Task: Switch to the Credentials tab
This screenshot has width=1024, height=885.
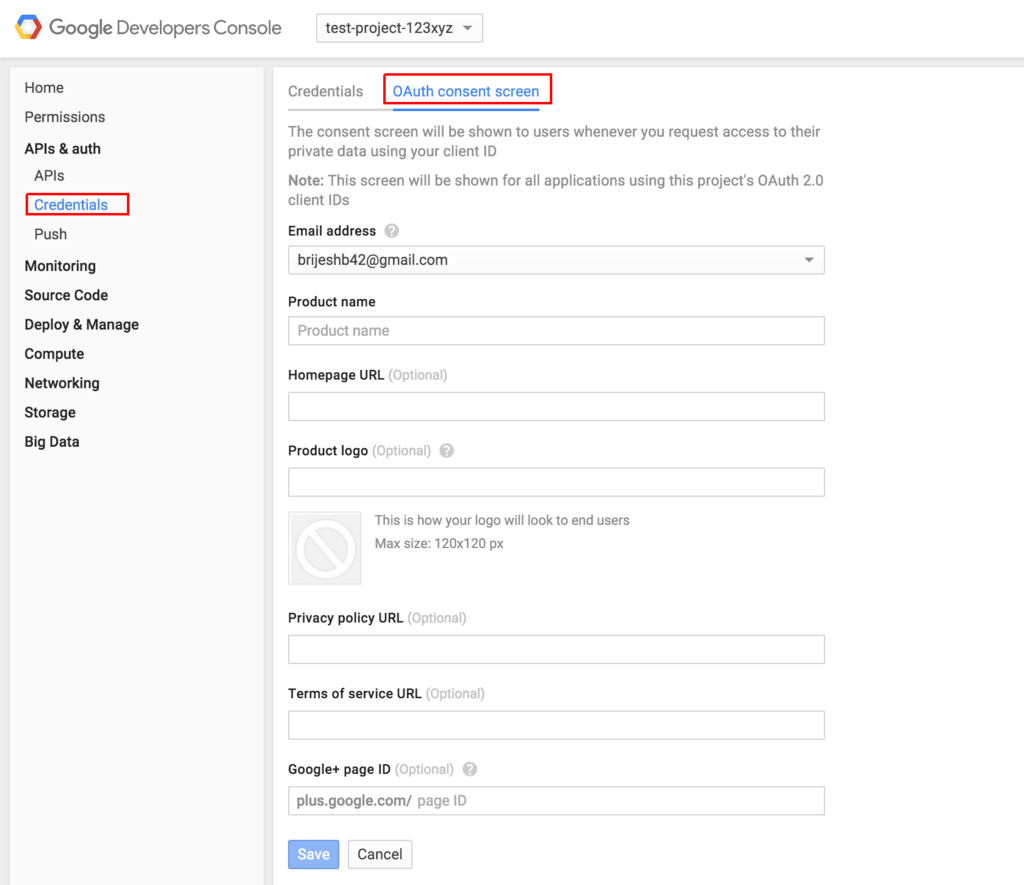Action: 326,91
